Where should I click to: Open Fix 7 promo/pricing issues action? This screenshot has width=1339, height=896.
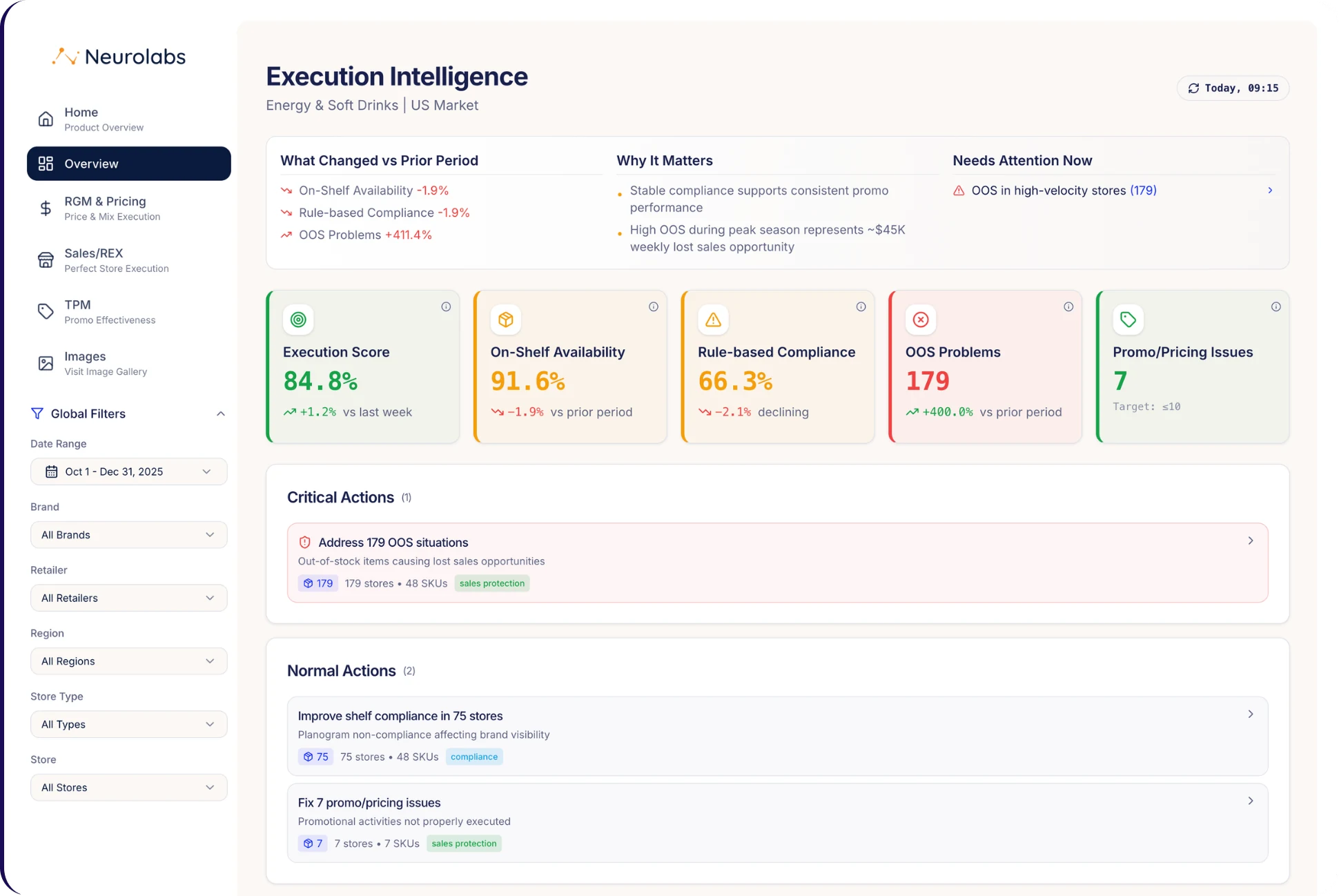point(778,823)
